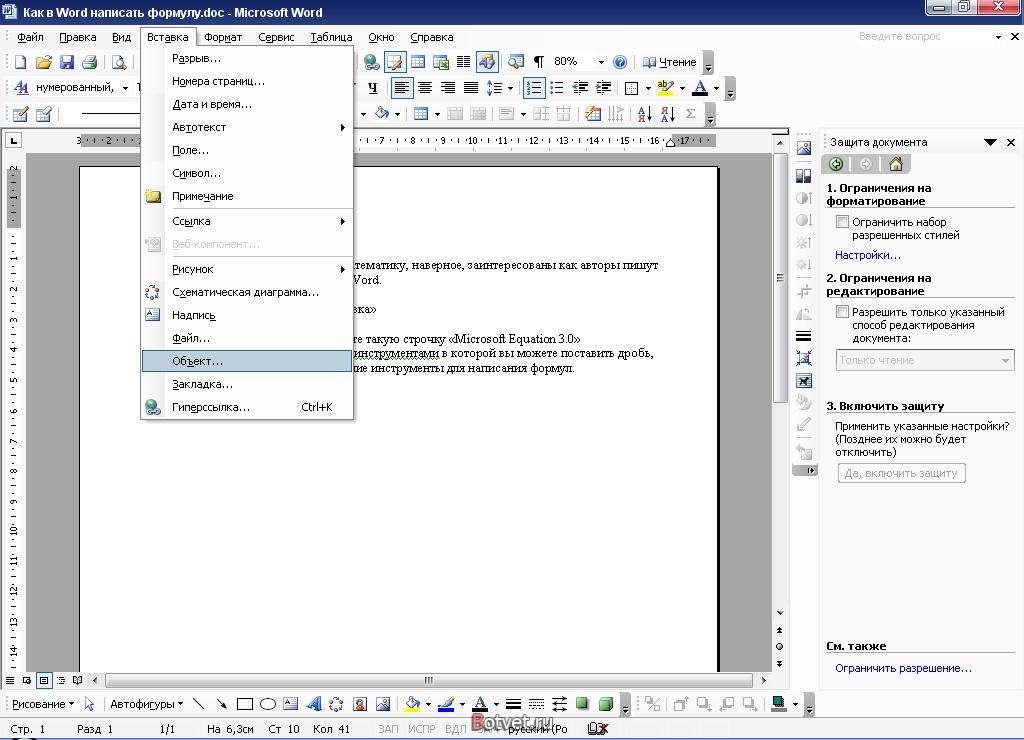Go to the task pane Home icon

click(896, 164)
